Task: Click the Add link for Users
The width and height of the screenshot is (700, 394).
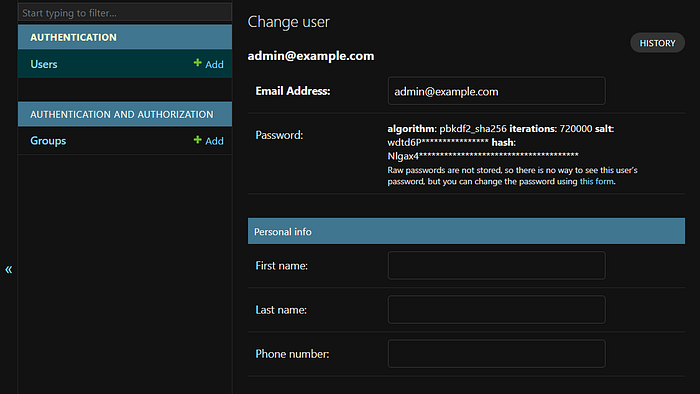Action: click(214, 65)
